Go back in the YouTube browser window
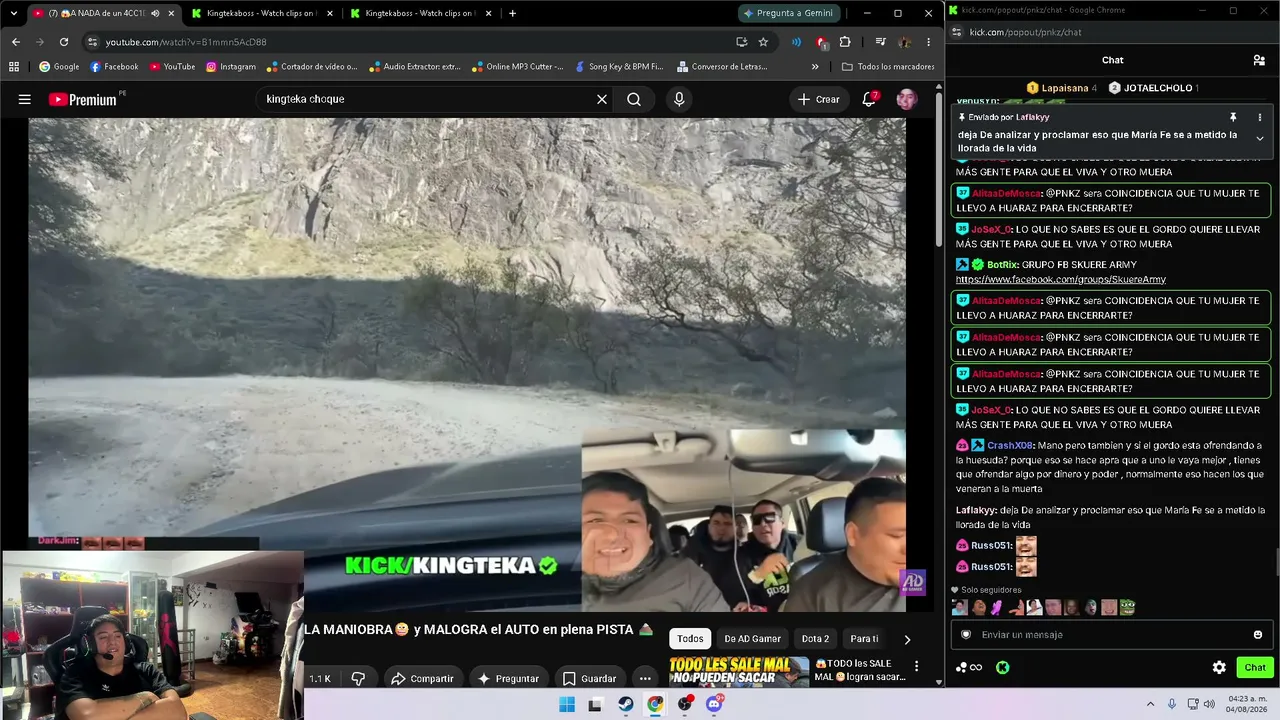The width and height of the screenshot is (1280, 720). coord(15,42)
